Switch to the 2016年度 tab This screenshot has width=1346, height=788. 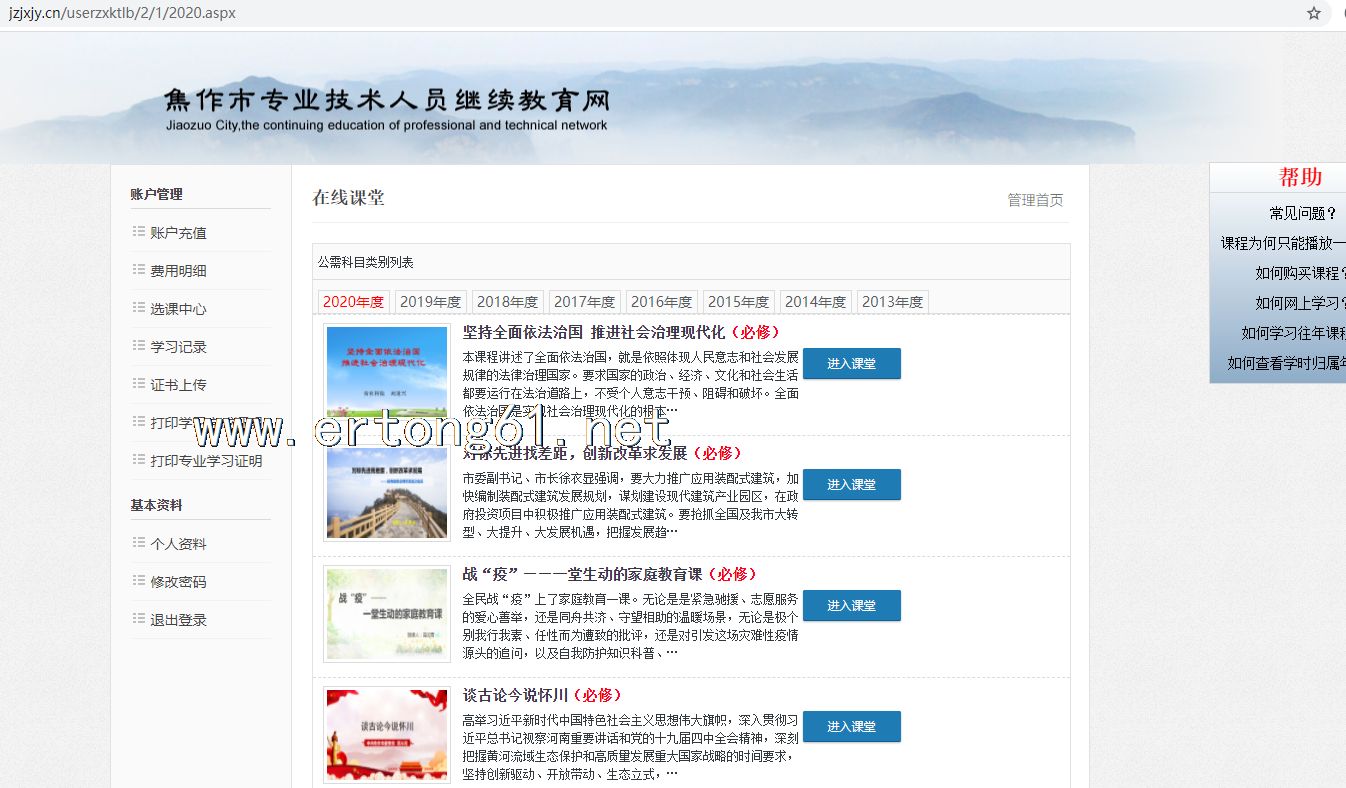[x=661, y=302]
